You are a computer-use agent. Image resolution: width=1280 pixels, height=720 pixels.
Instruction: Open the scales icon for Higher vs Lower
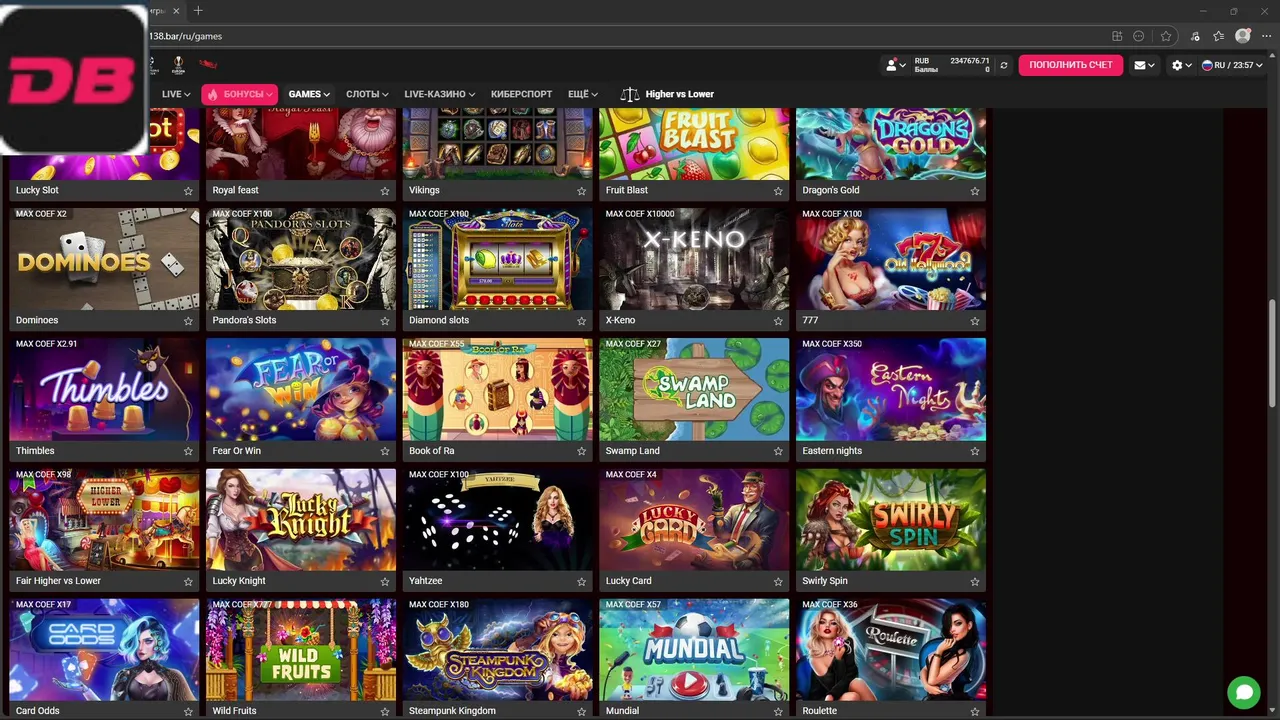tap(629, 94)
